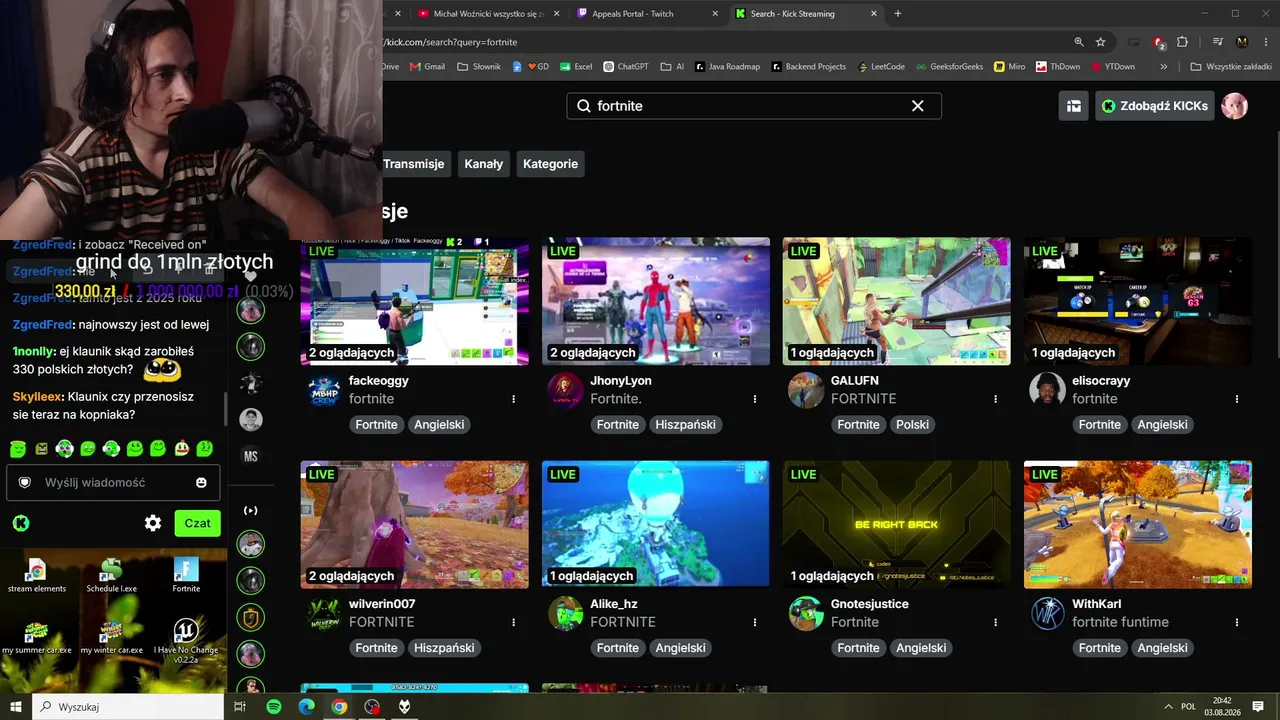Switch to the Search - Kick Streaming tab
The height and width of the screenshot is (720, 1280).
coord(806,14)
